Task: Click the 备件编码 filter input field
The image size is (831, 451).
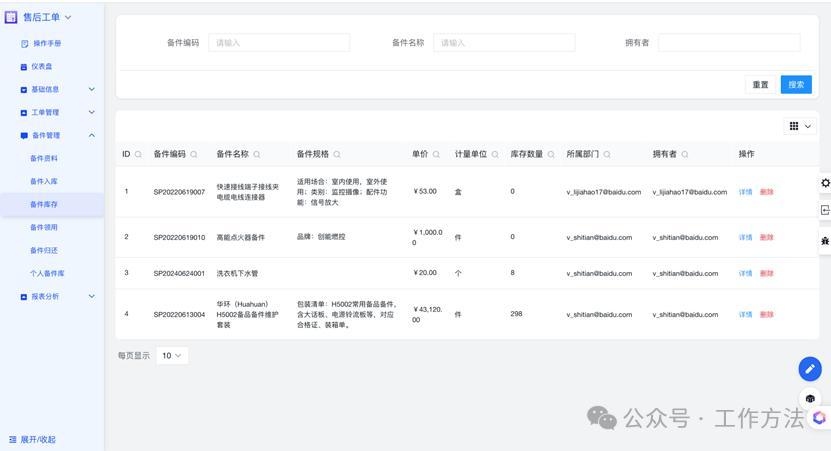Action: (279, 43)
